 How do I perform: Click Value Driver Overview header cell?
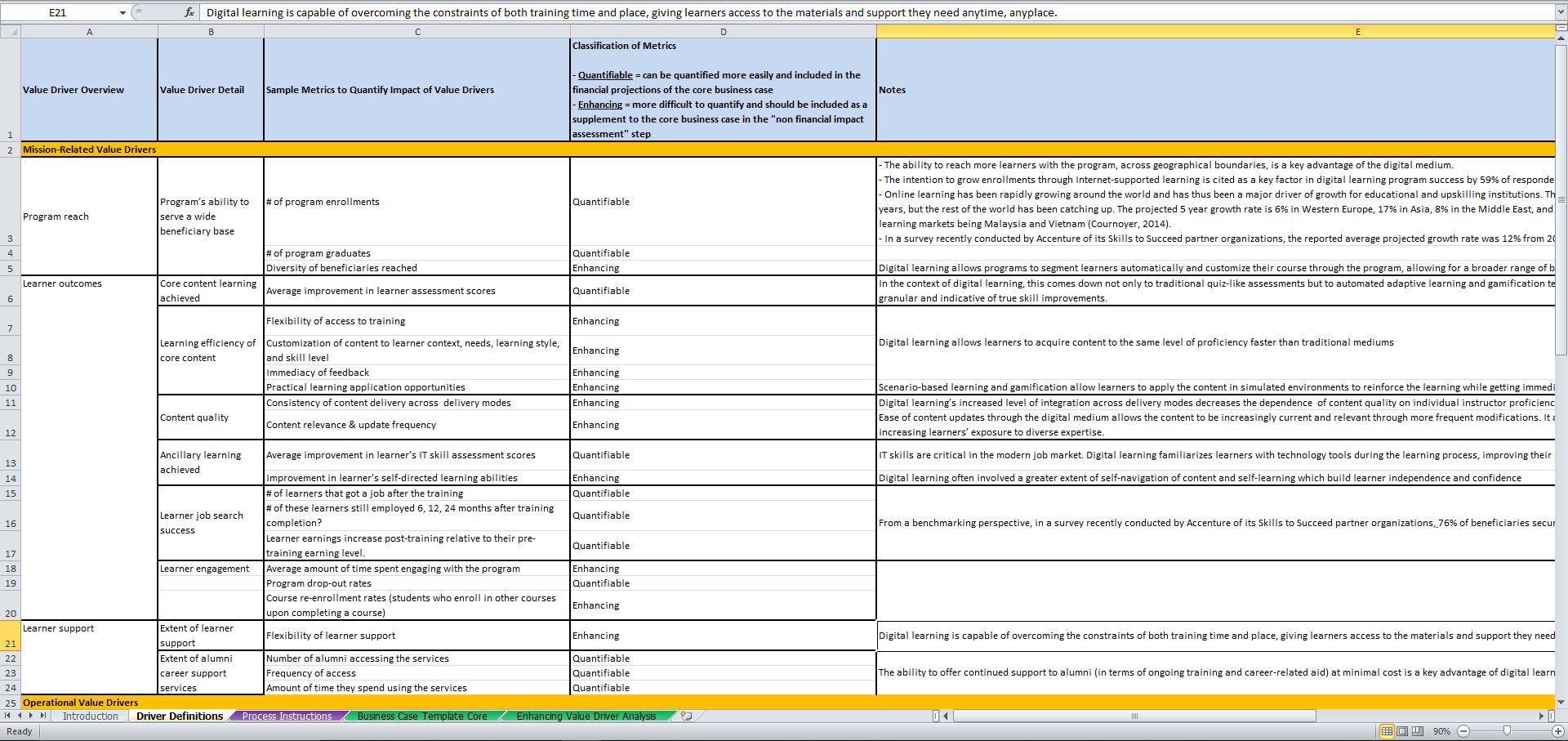[89, 90]
